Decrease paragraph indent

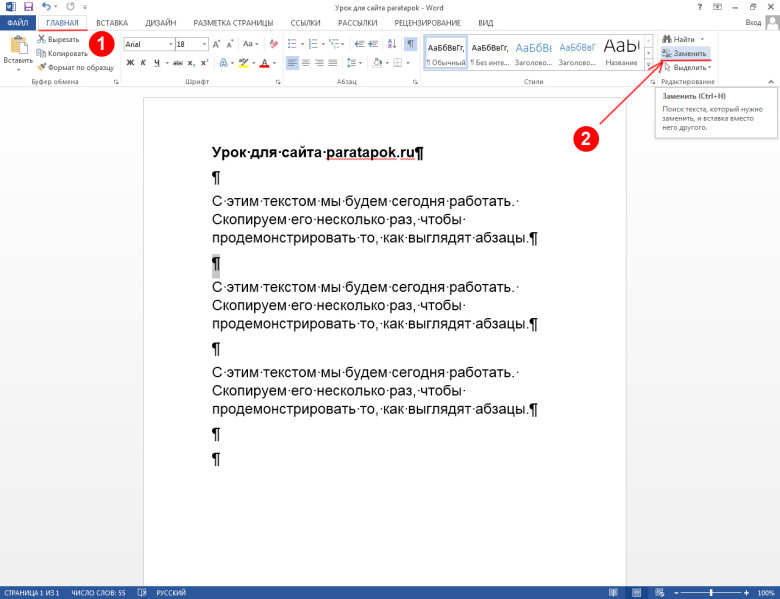359,44
